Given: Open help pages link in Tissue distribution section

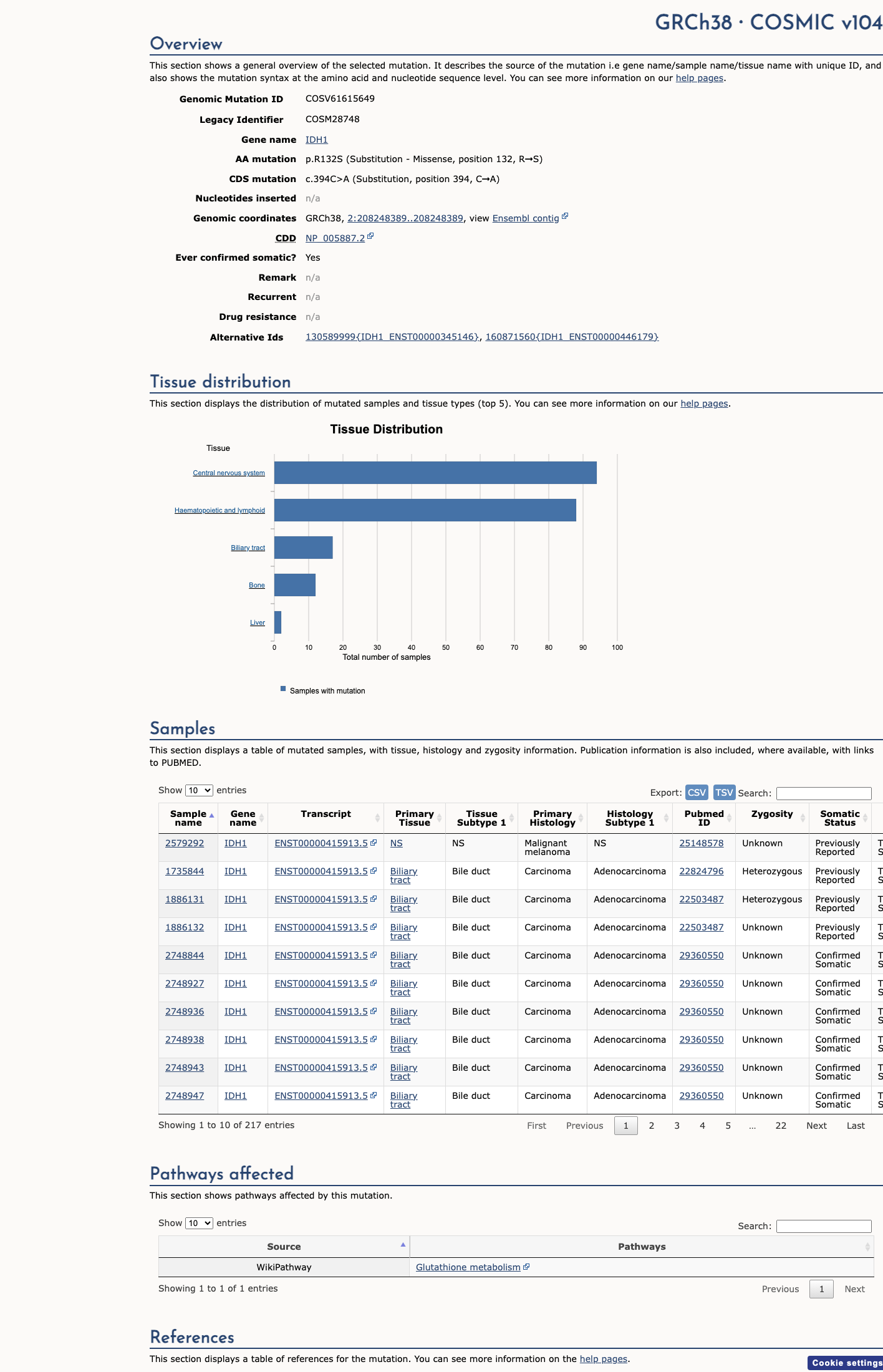Looking at the screenshot, I should (704, 403).
